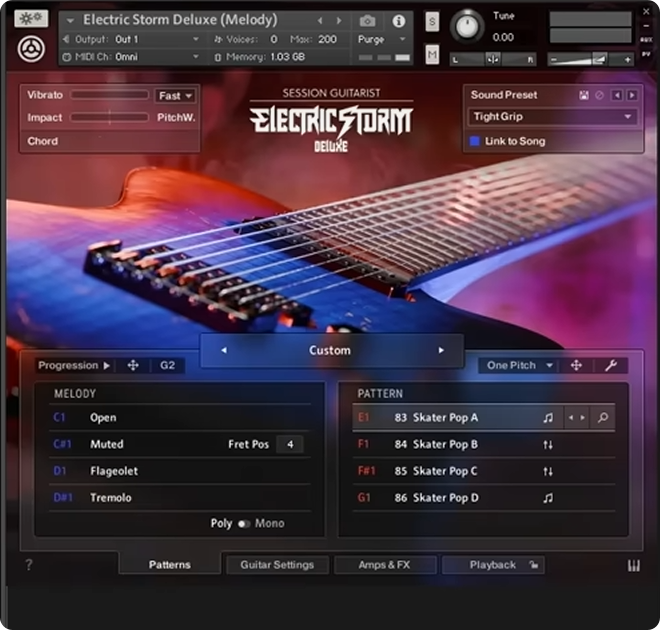Switch Skater Pop A to previous pattern
This screenshot has width=660, height=630.
tap(571, 417)
